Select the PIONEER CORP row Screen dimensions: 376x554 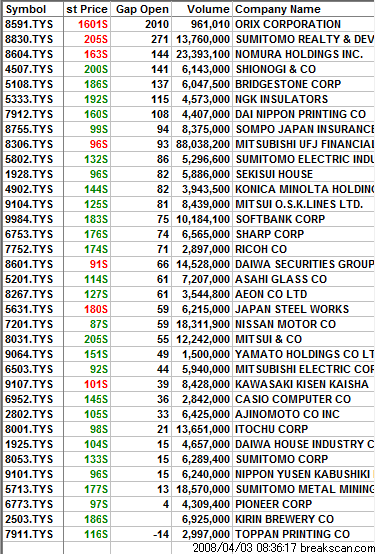pos(189,504)
